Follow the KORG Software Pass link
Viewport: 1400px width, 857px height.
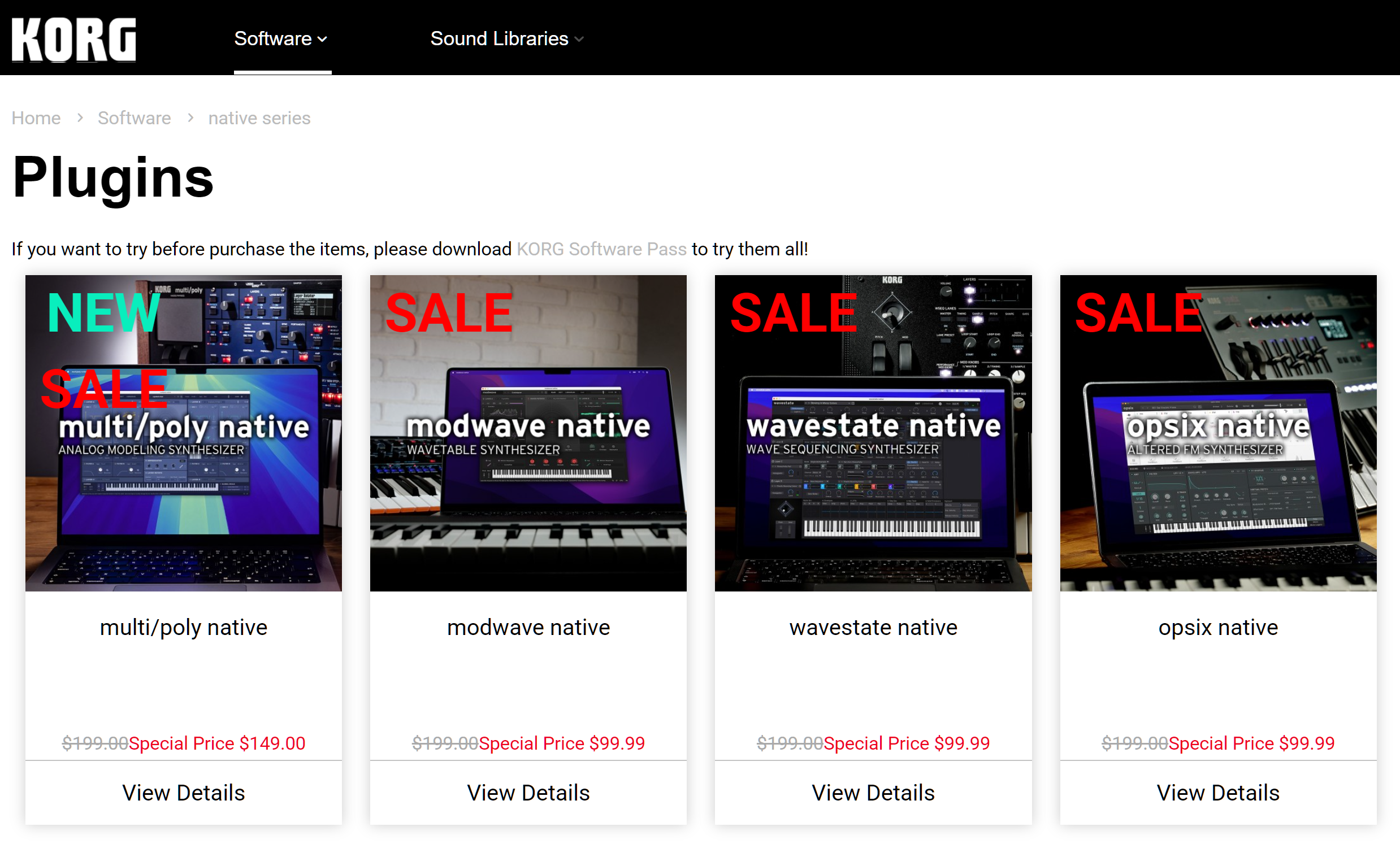click(x=602, y=249)
